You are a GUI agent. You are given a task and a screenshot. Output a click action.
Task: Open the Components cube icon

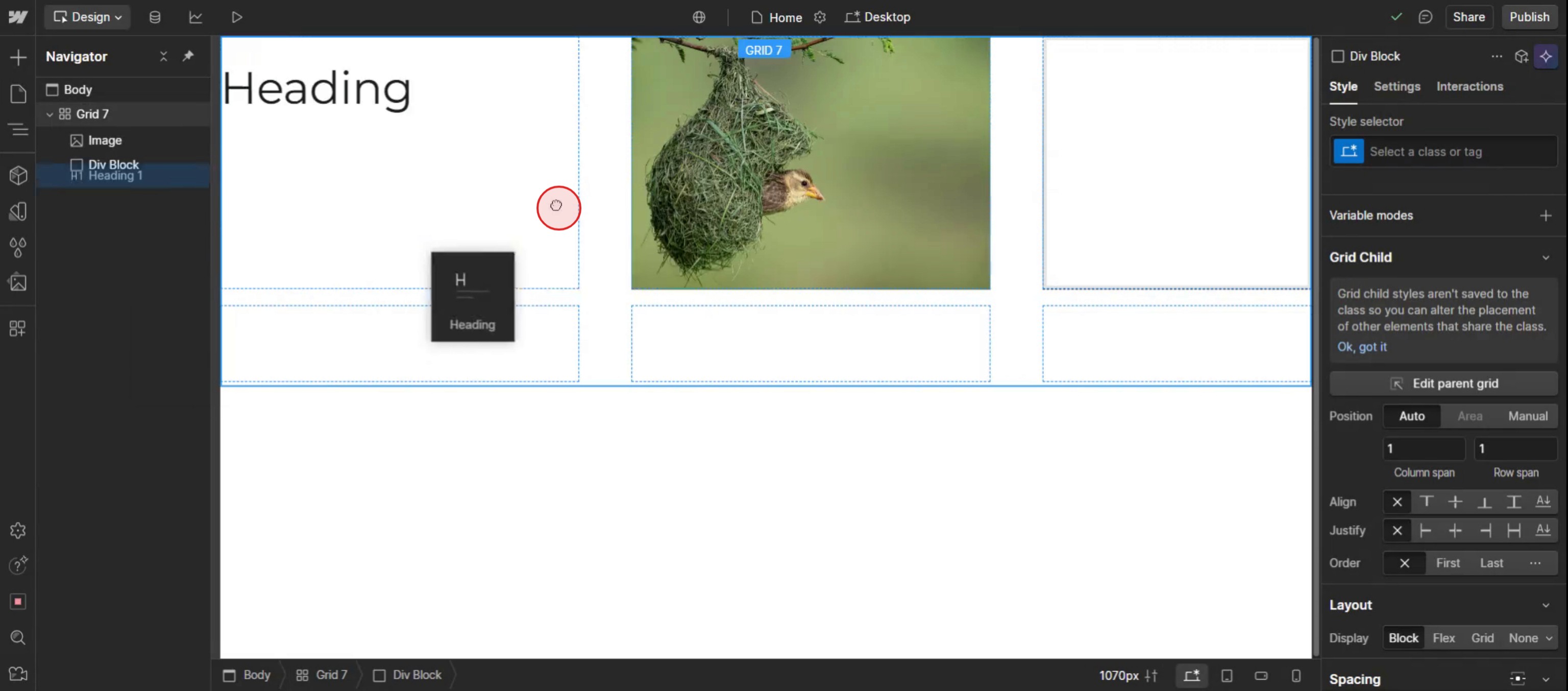[x=18, y=175]
